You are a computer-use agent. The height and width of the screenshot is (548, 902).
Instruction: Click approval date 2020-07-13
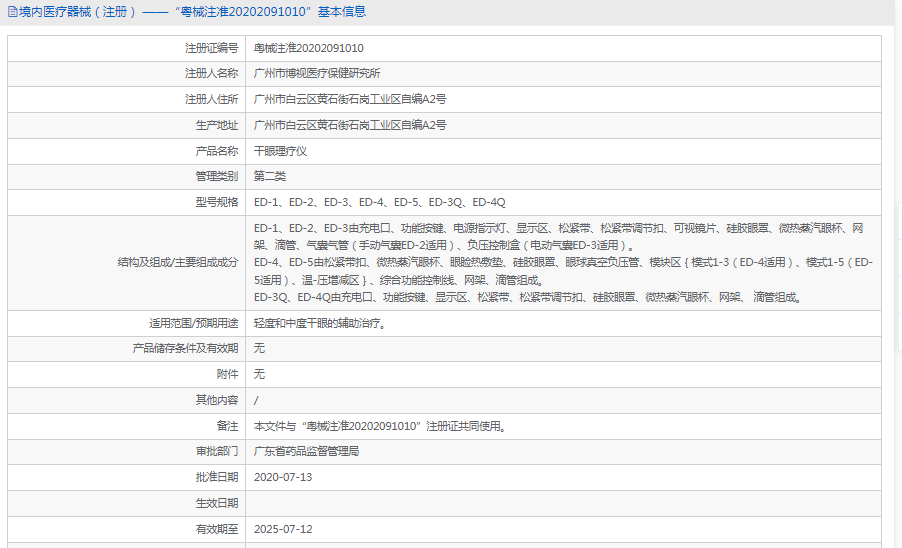click(283, 477)
